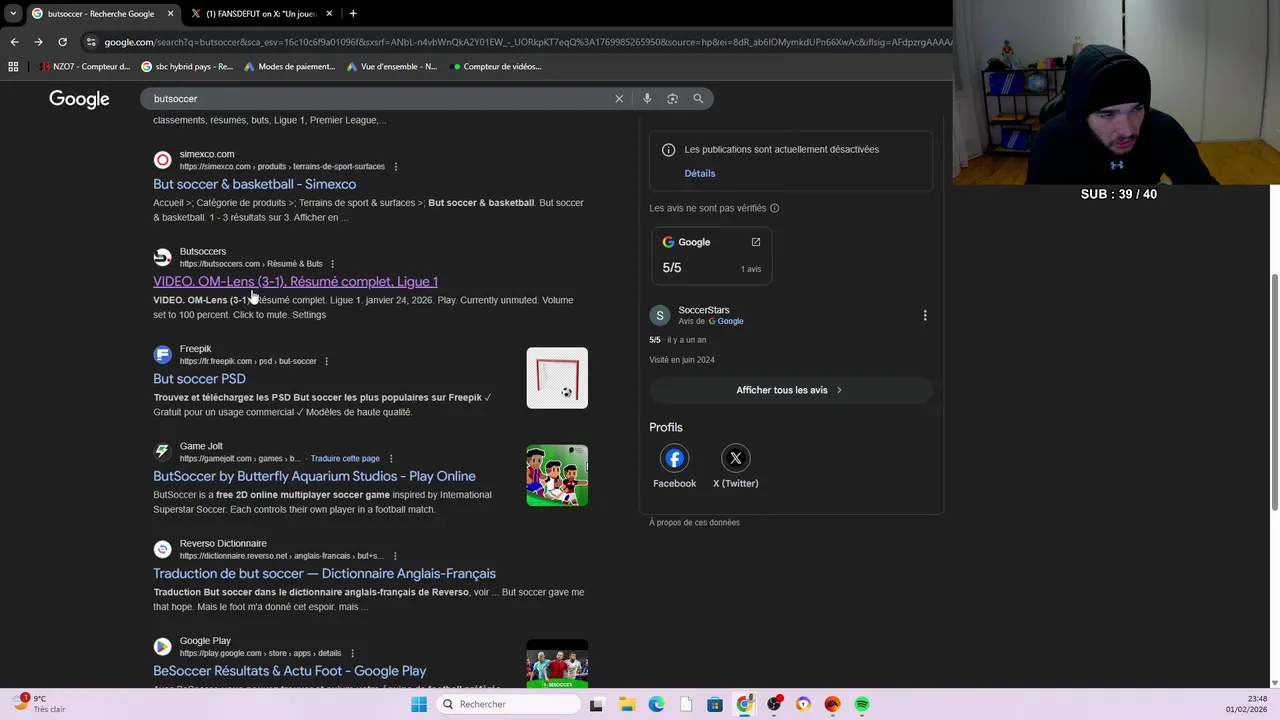Open Game Jolt result options menu
Image resolution: width=1280 pixels, height=720 pixels.
391,459
